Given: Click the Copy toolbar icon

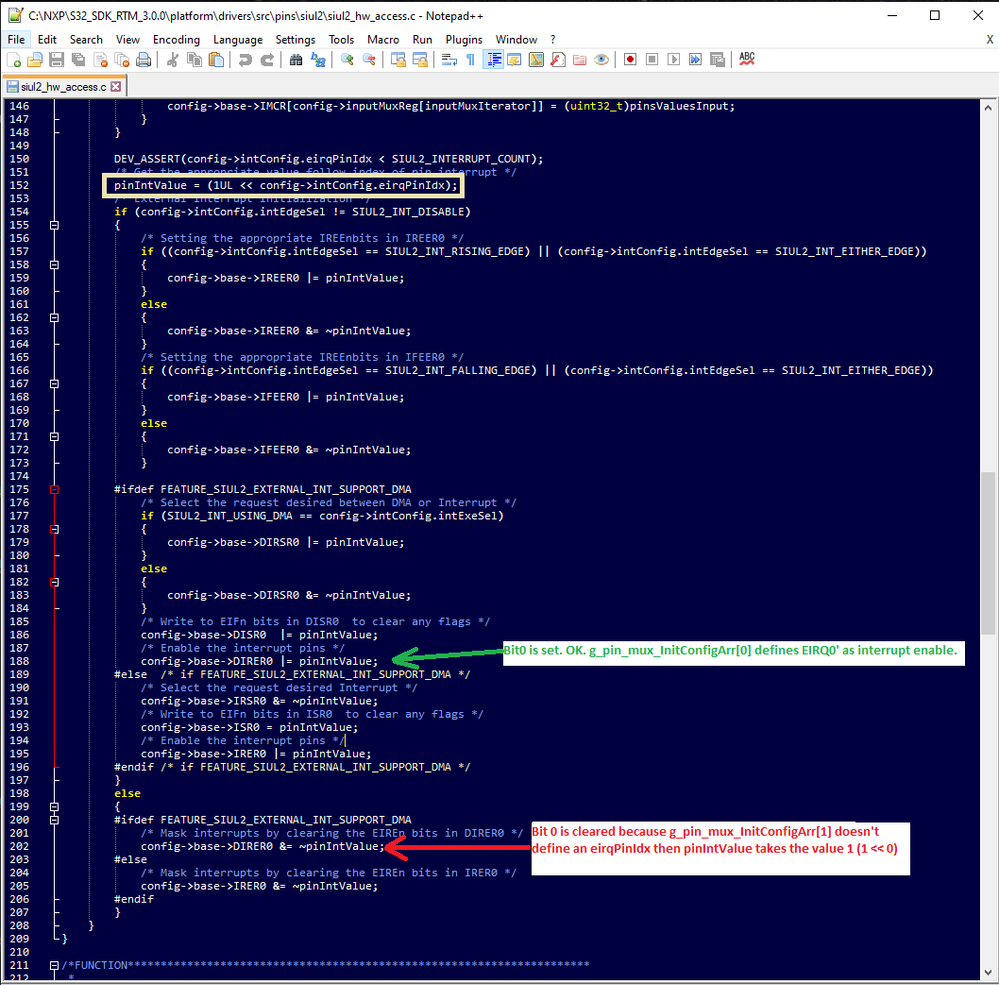Looking at the screenshot, I should pyautogui.click(x=194, y=60).
